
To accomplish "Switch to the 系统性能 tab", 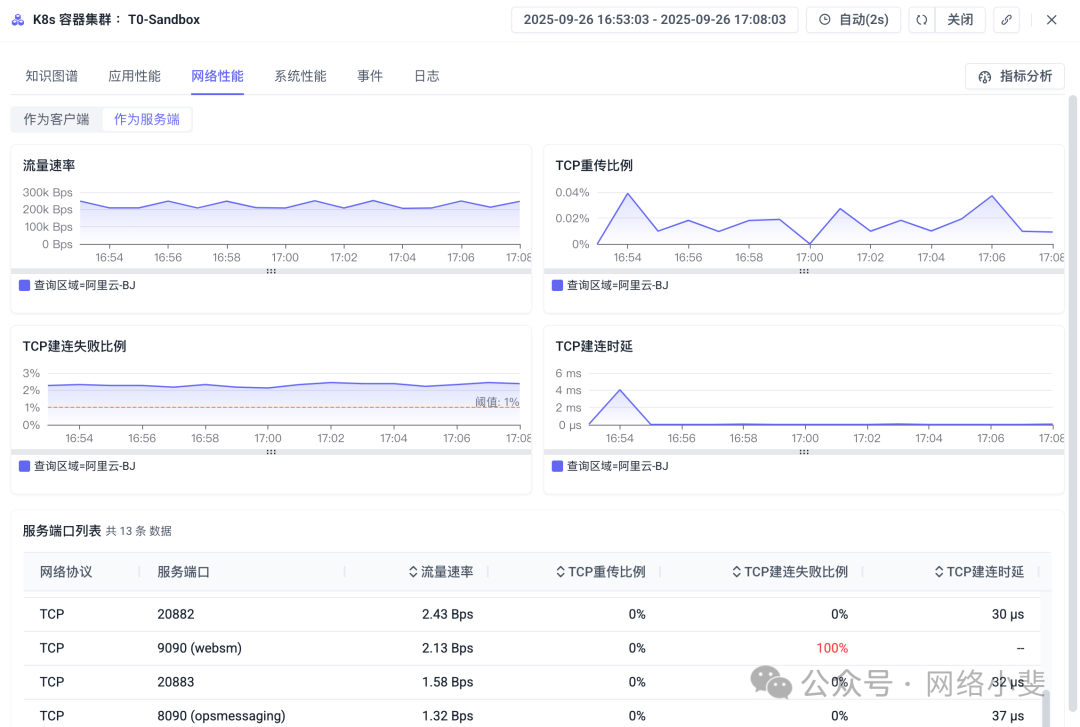I will 300,76.
